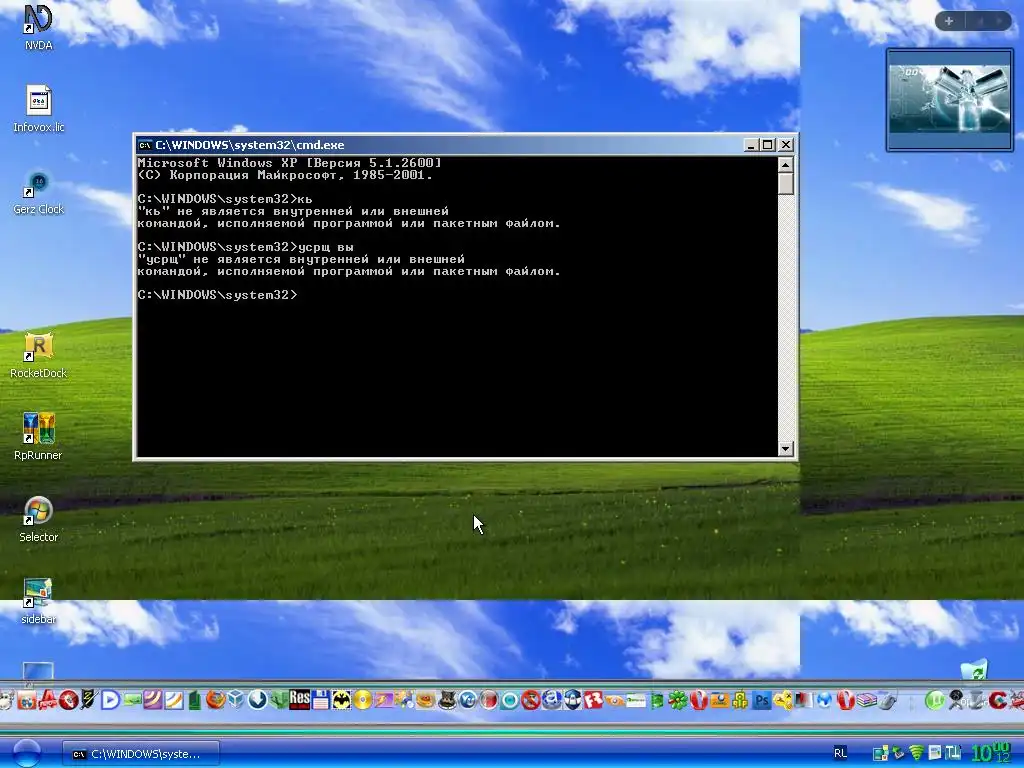
Task: Click the mouse device icon in the dock
Action: click(x=888, y=700)
